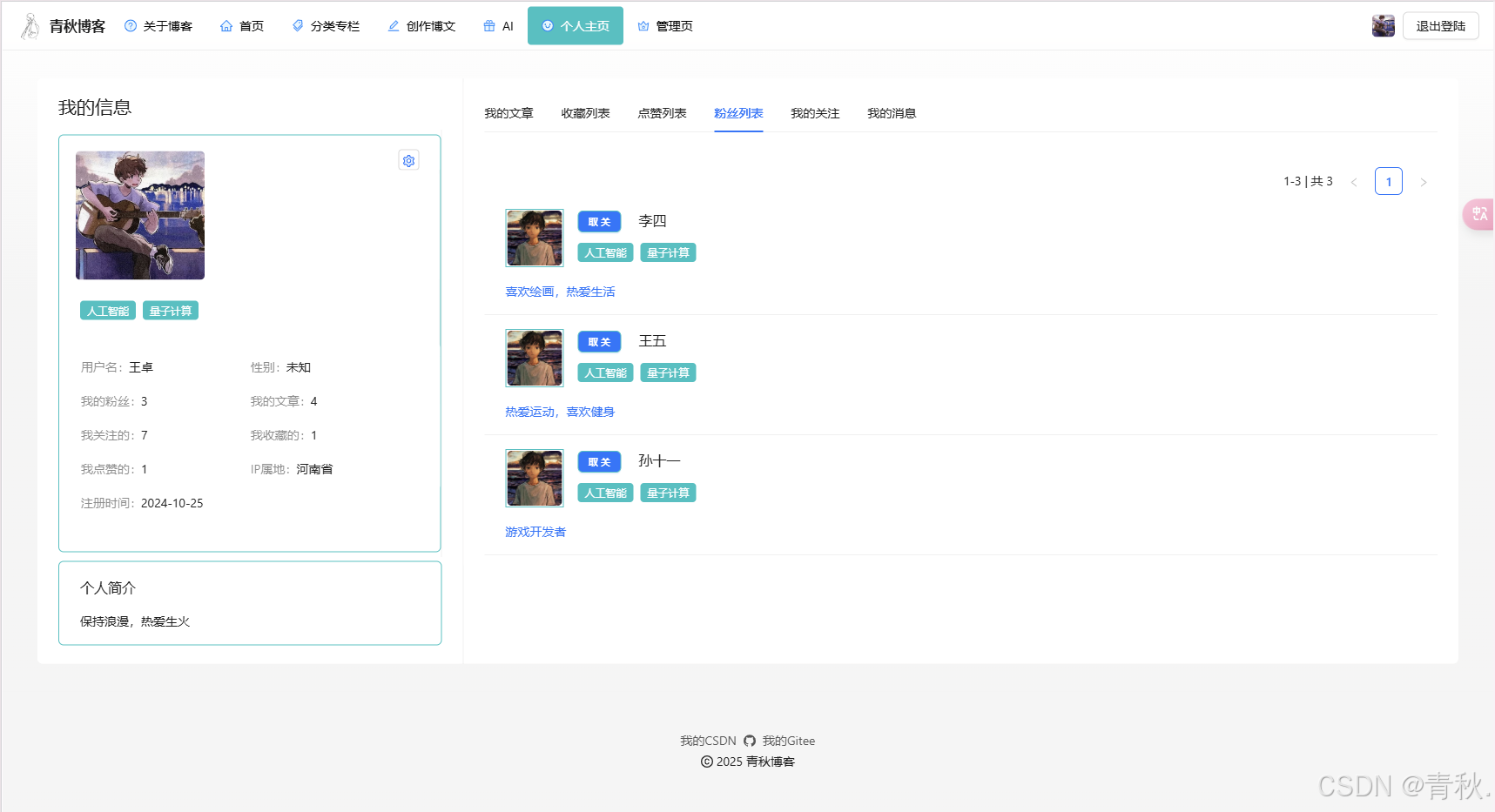Click the pink translate floating icon
Screen dimensions: 1495x812
tap(1478, 214)
